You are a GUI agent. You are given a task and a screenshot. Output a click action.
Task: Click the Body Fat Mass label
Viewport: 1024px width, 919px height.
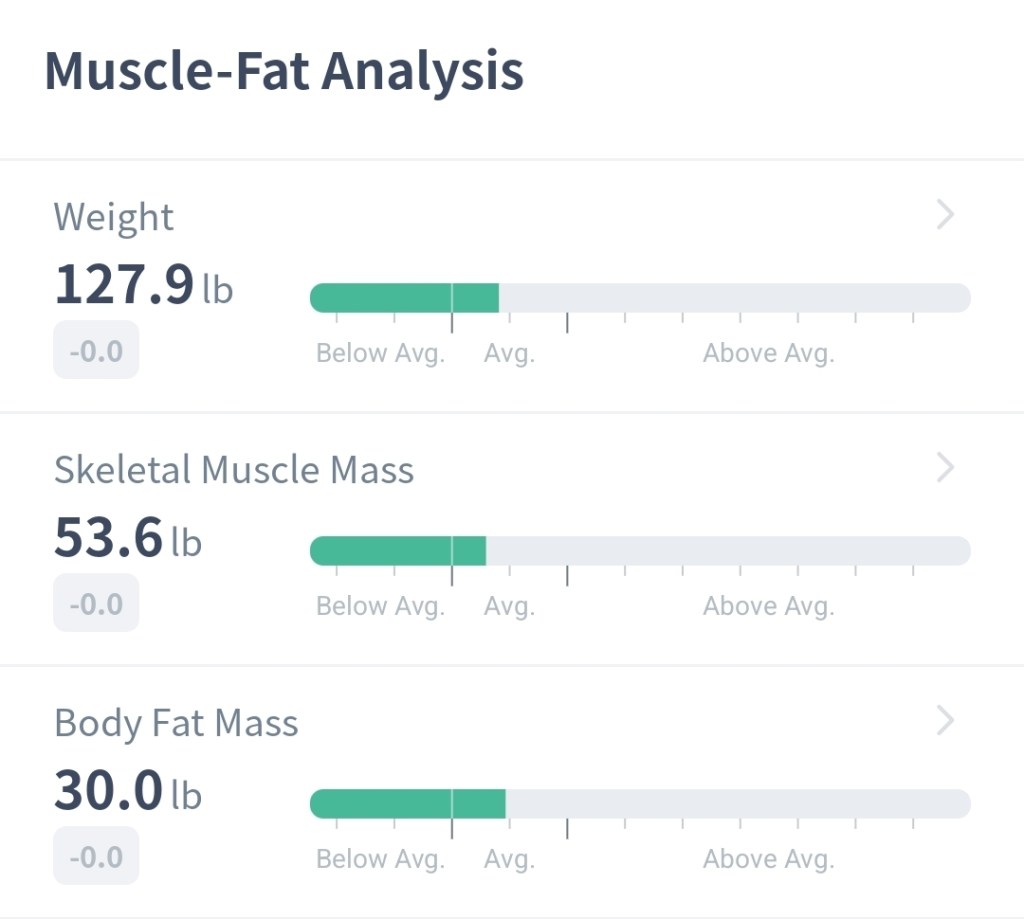(176, 723)
